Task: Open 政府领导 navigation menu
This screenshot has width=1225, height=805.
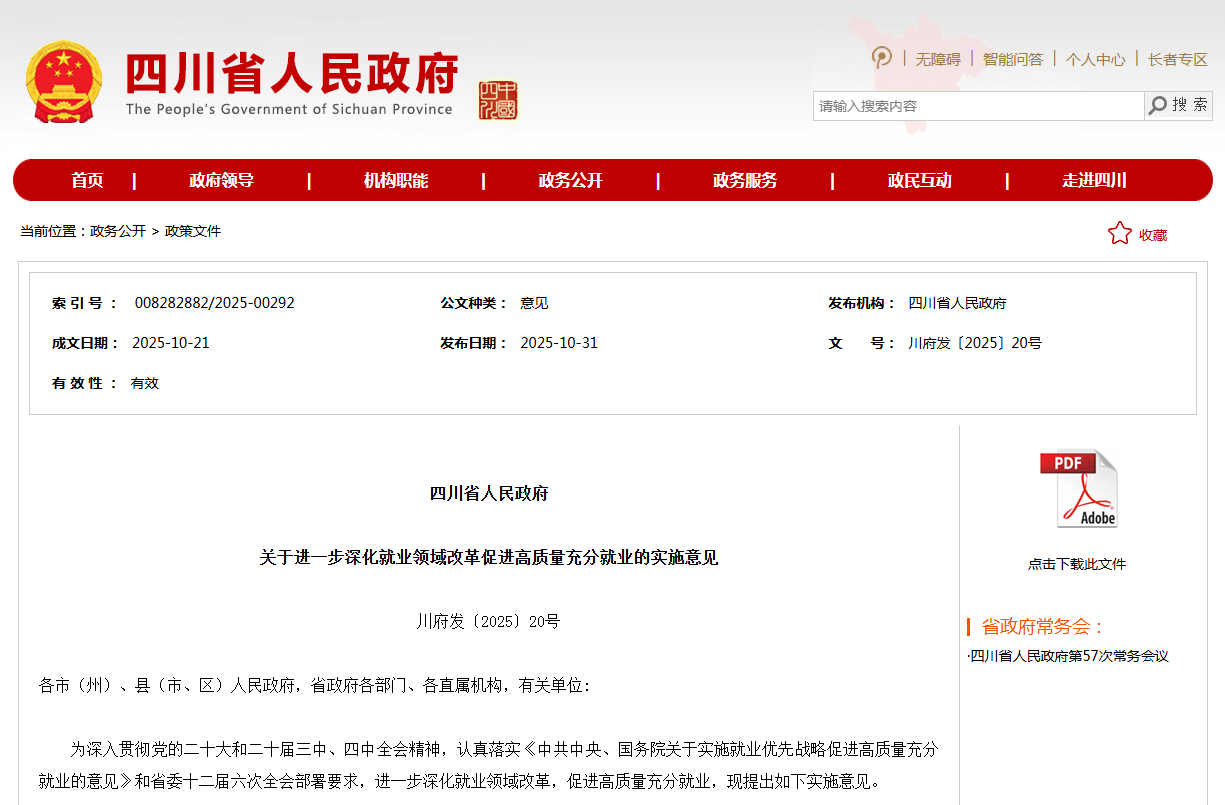Action: point(221,181)
